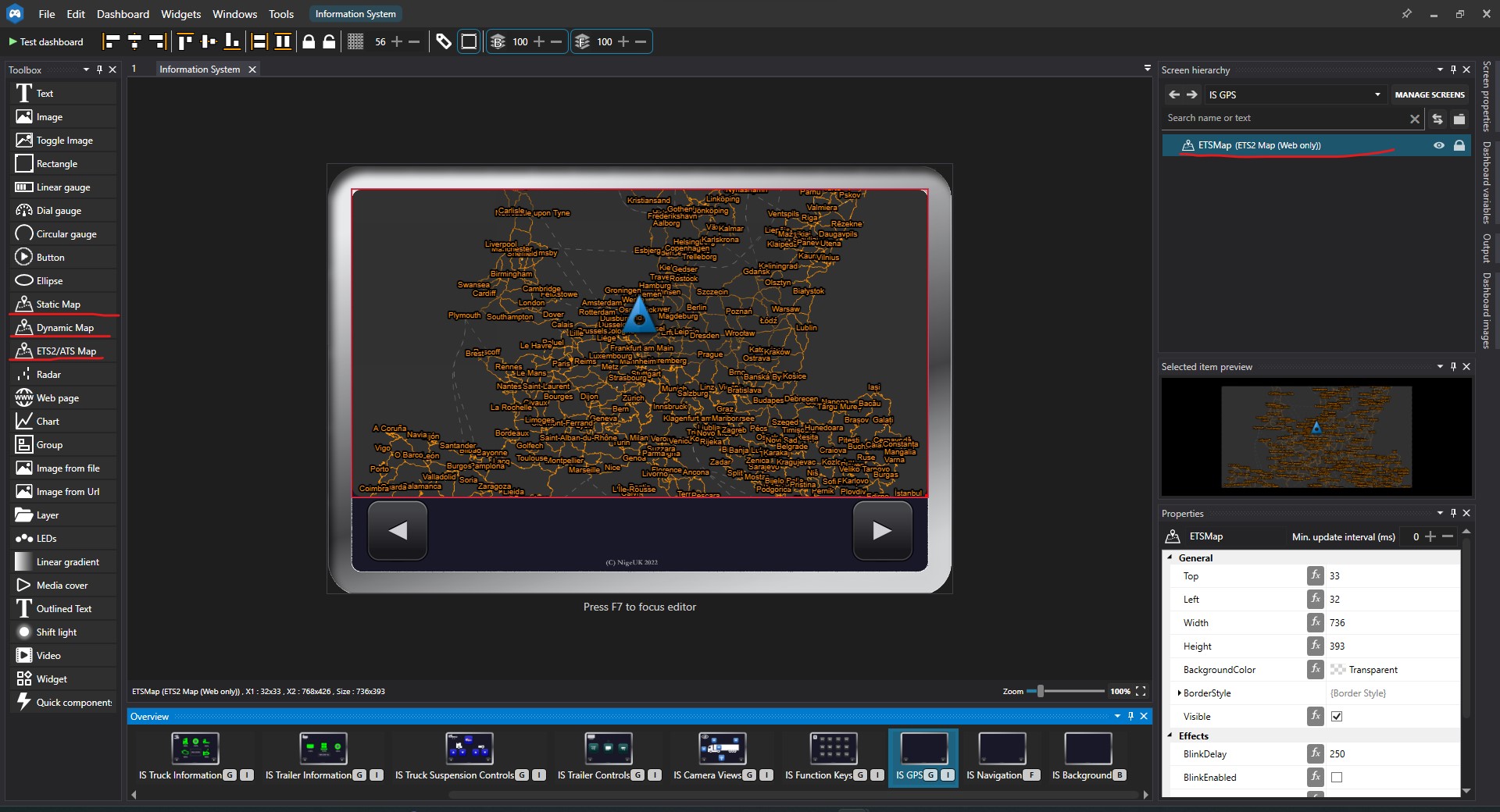
Task: Select the Linear gauge tool
Action: pos(64,187)
